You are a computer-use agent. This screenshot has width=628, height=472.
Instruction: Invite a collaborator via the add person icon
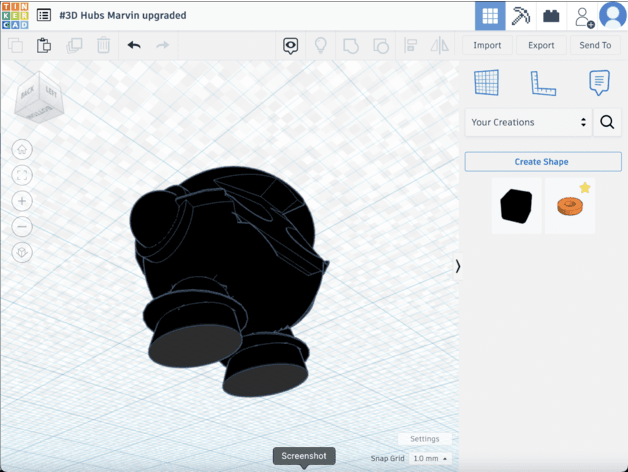pyautogui.click(x=583, y=17)
